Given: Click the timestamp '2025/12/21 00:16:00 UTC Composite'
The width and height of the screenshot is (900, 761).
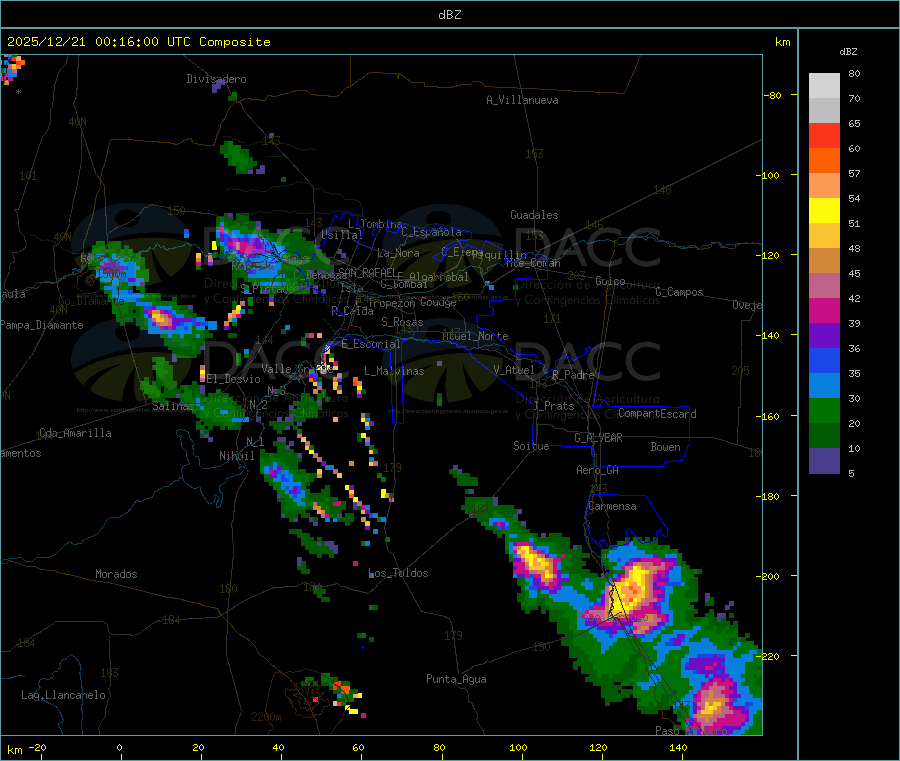Looking at the screenshot, I should point(138,42).
